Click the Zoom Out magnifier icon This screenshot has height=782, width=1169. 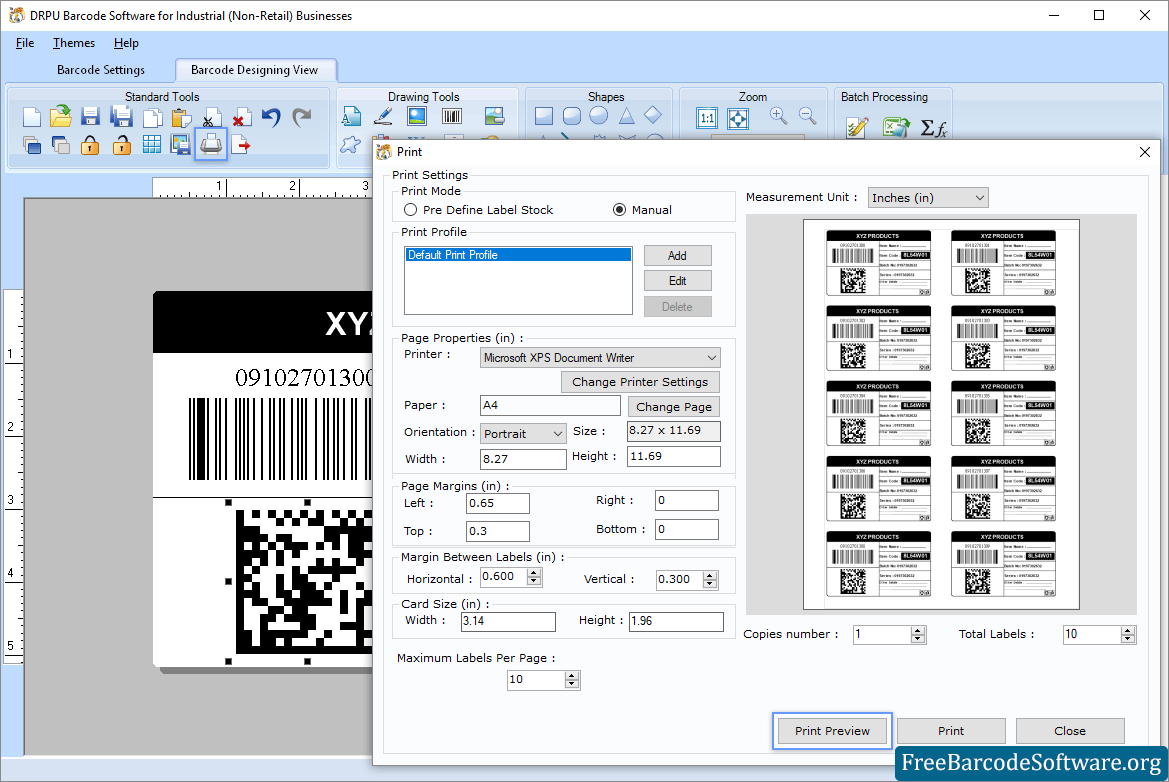coord(807,116)
